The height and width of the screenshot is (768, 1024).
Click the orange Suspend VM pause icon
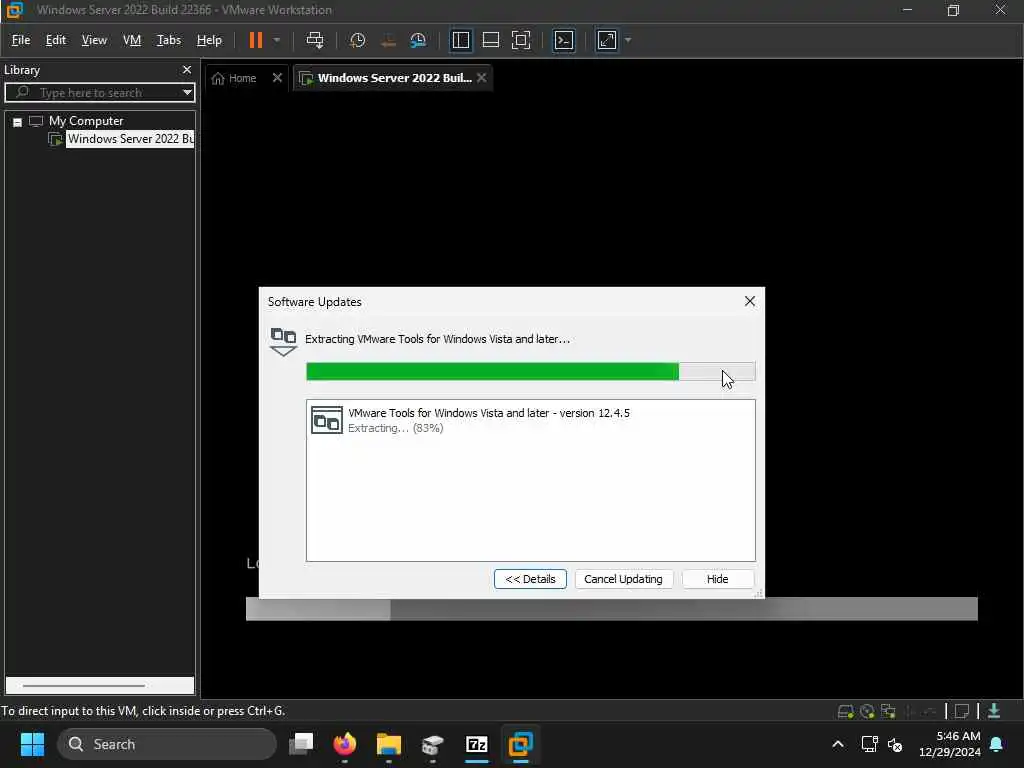255,40
